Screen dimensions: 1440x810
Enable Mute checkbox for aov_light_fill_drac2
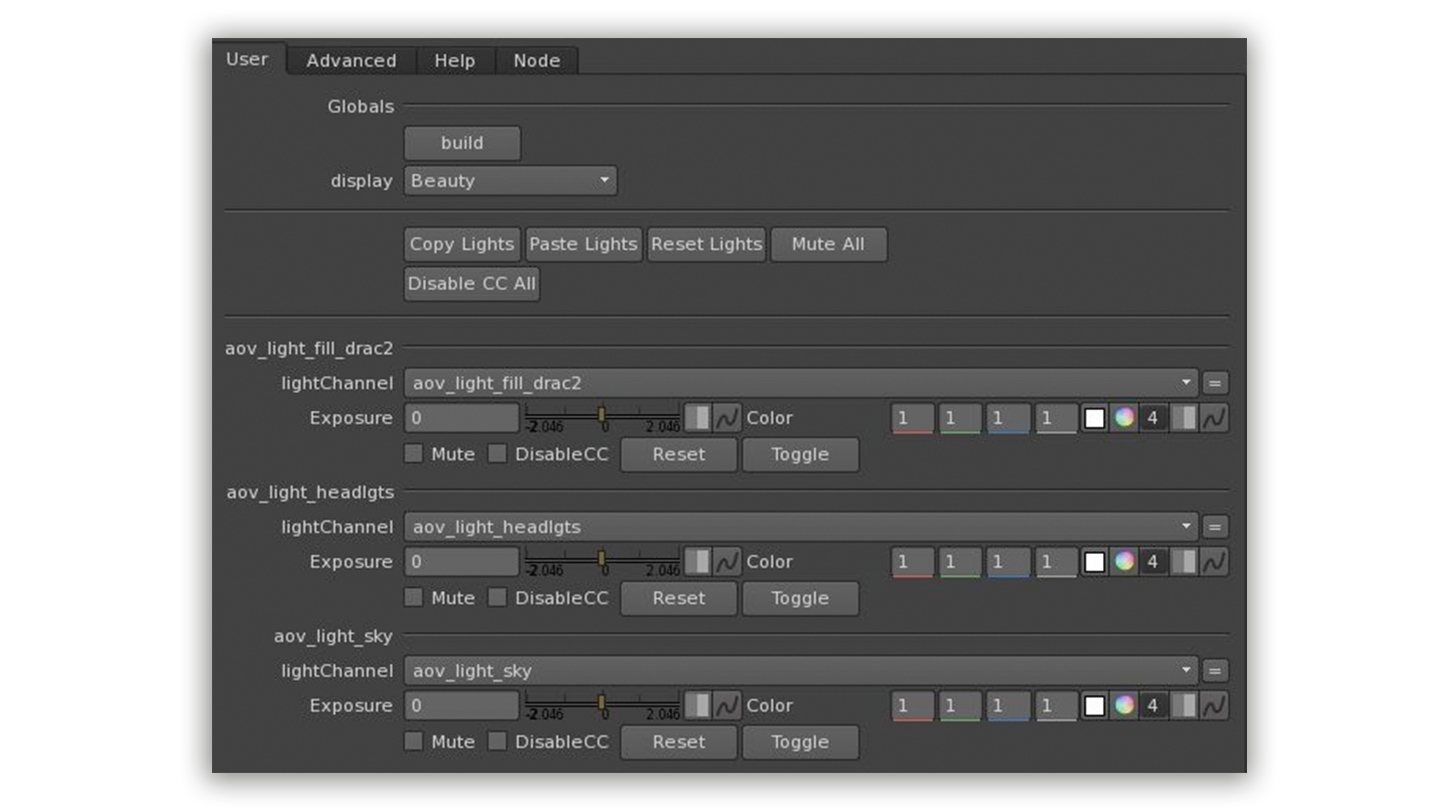(x=413, y=454)
